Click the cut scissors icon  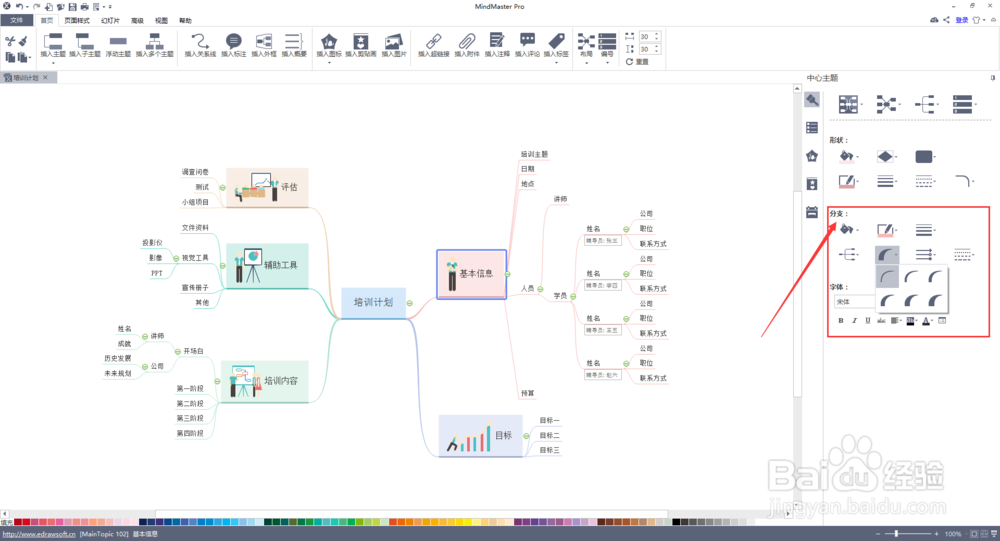tap(10, 41)
